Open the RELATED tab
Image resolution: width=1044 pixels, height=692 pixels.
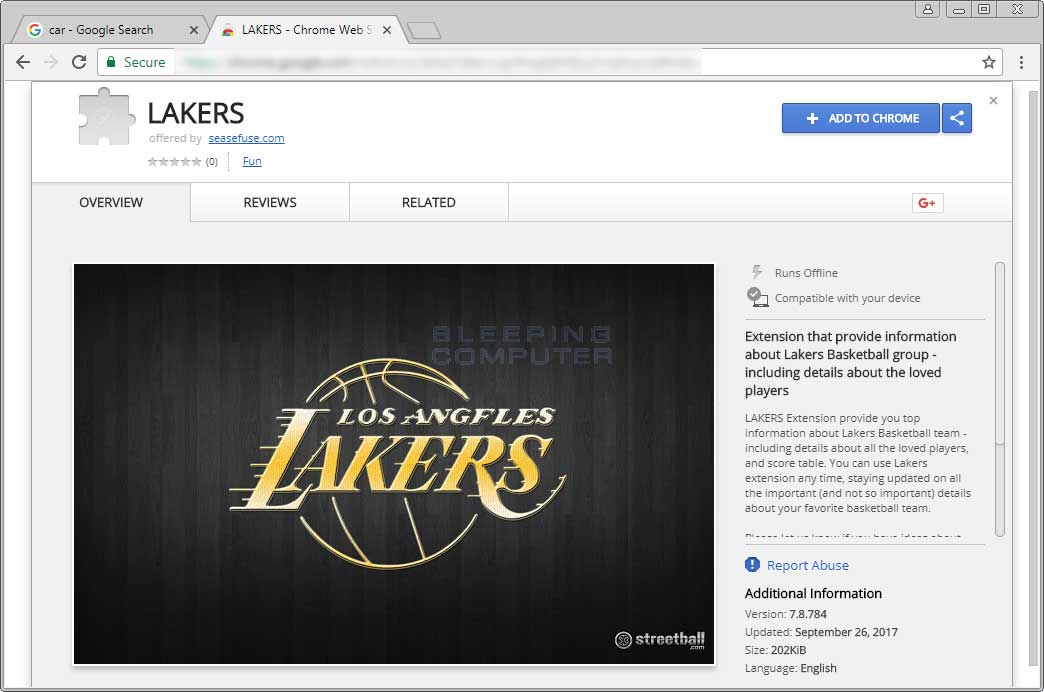428,202
